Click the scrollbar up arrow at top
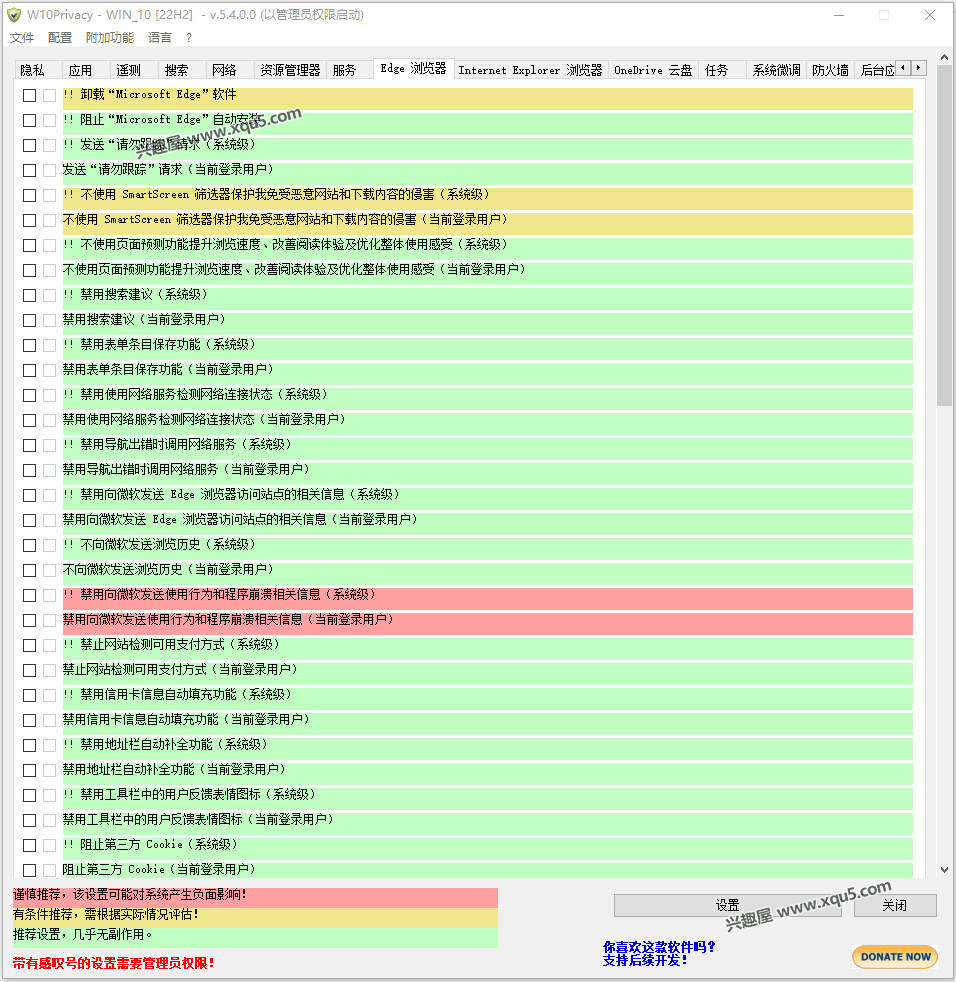The image size is (956, 982). (x=944, y=58)
